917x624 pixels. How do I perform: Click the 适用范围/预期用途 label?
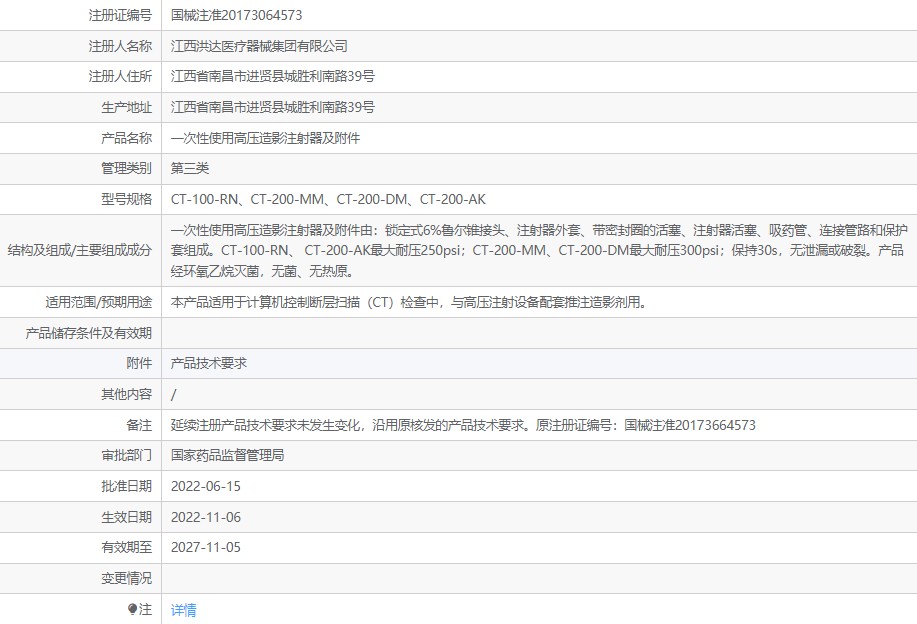point(98,302)
